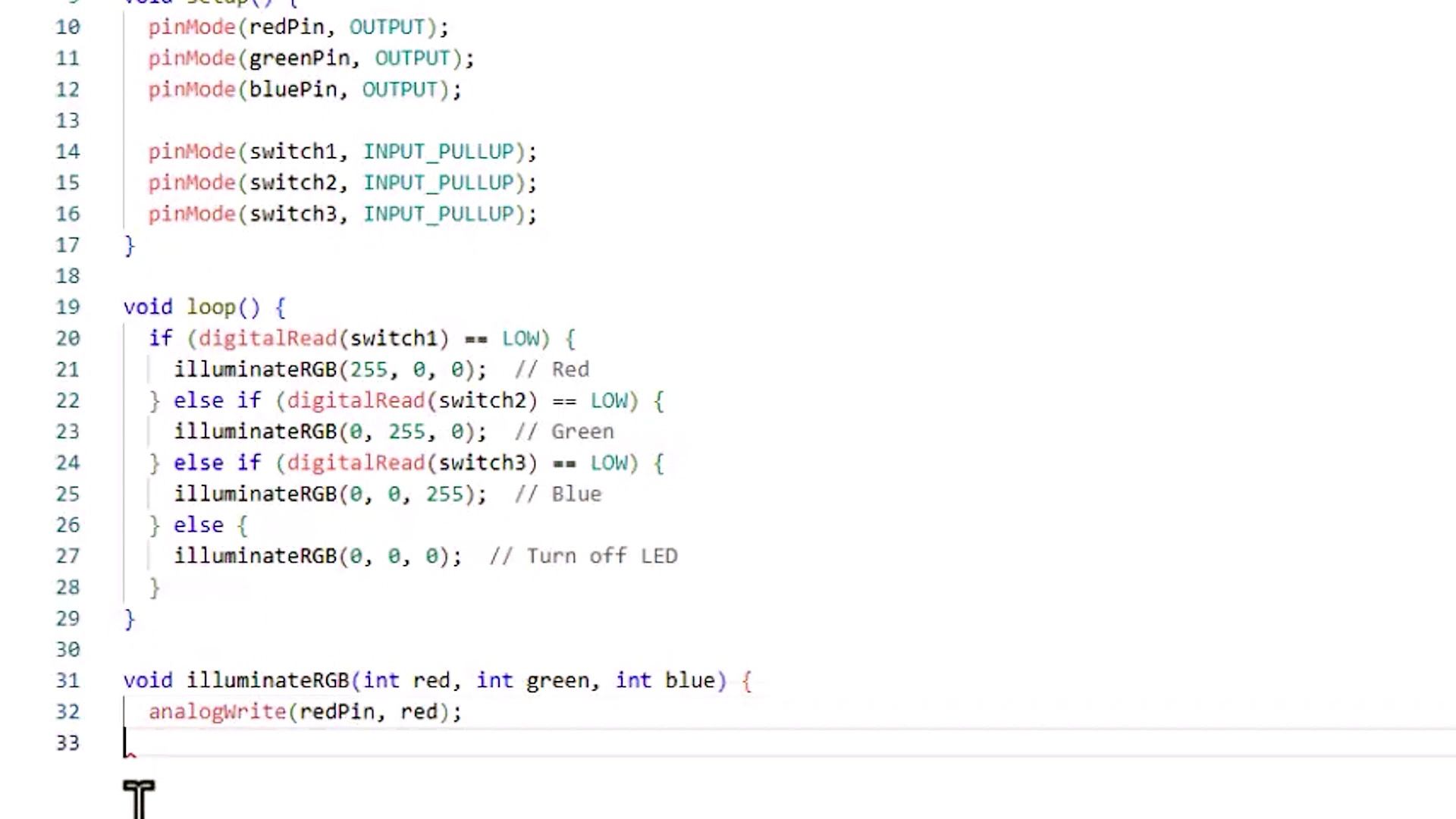Click line number 26 beside the else
1456x819 pixels.
pos(67,525)
